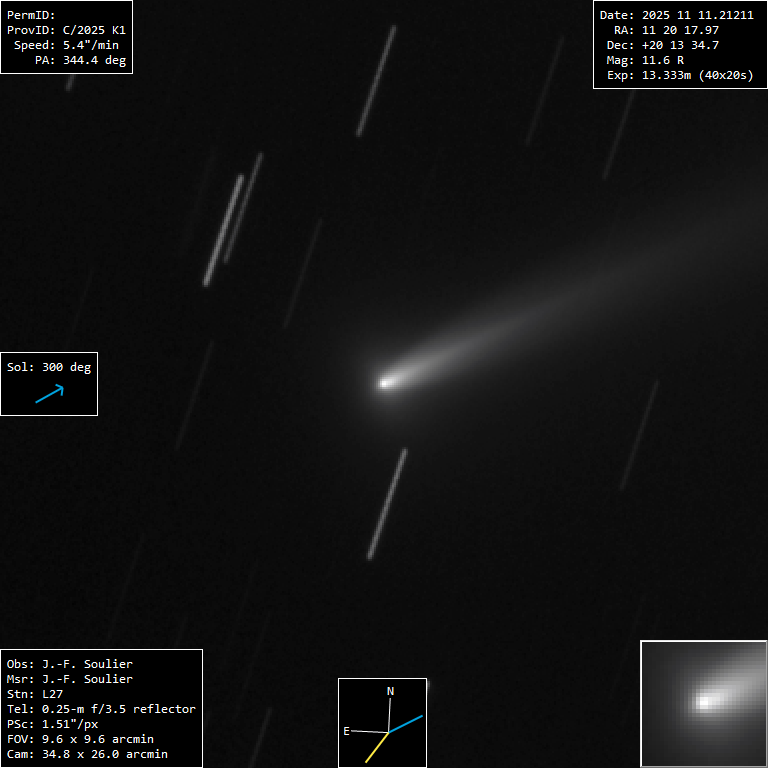Click the comet's bright nucleus in main image

click(x=386, y=382)
